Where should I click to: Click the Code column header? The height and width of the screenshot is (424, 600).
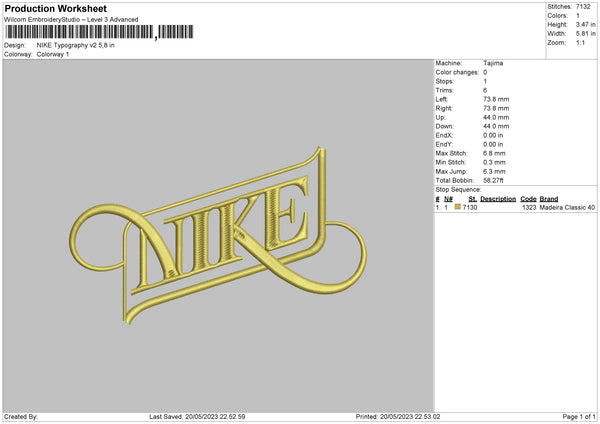(x=528, y=199)
